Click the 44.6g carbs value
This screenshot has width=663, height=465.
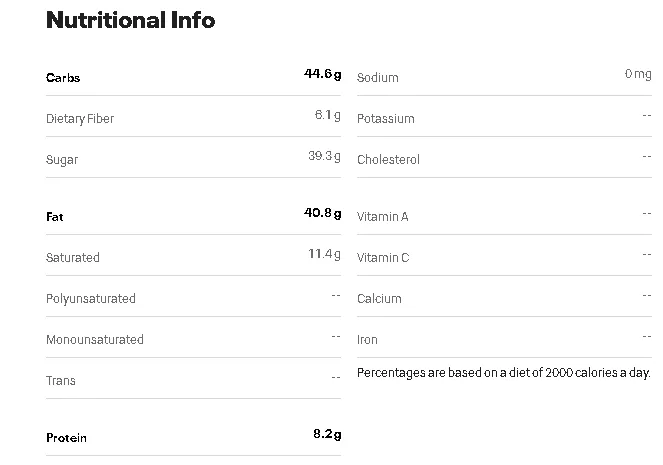(323, 74)
